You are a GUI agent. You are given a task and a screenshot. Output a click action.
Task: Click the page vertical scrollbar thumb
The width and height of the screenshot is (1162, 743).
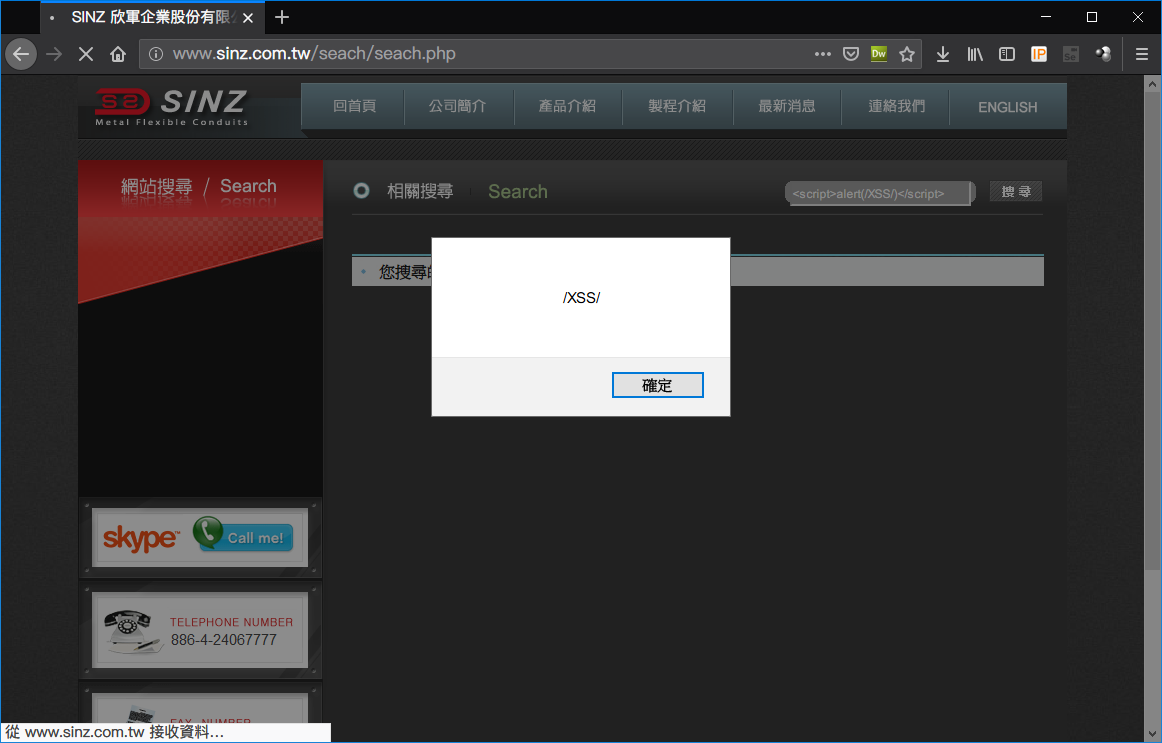[x=1152, y=331]
